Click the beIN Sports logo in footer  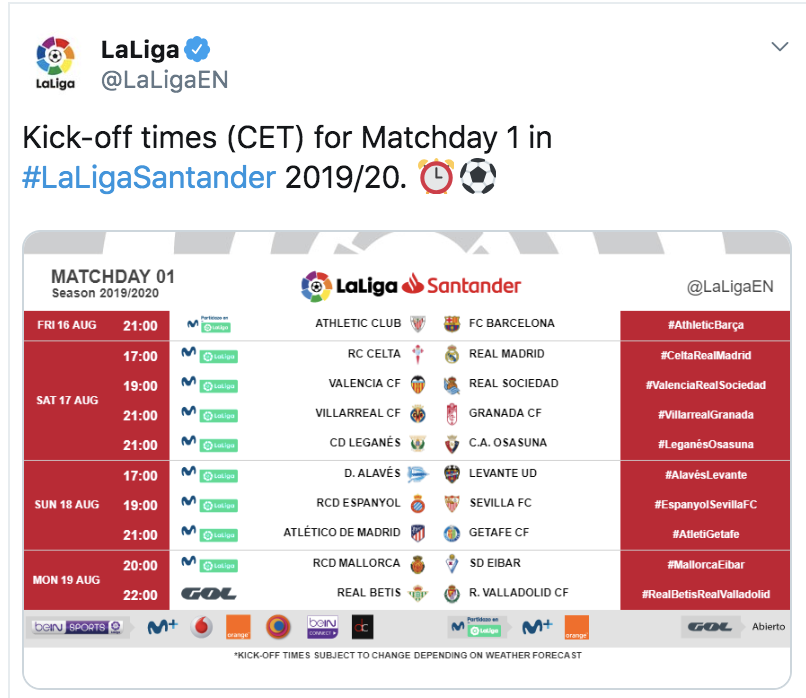coord(77,627)
